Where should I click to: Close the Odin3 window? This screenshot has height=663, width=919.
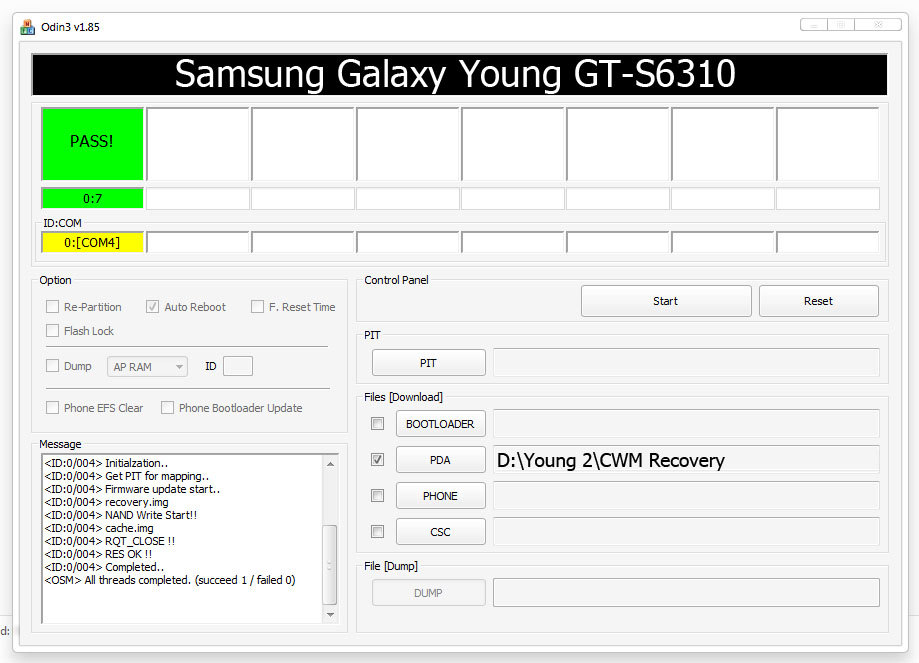click(878, 25)
